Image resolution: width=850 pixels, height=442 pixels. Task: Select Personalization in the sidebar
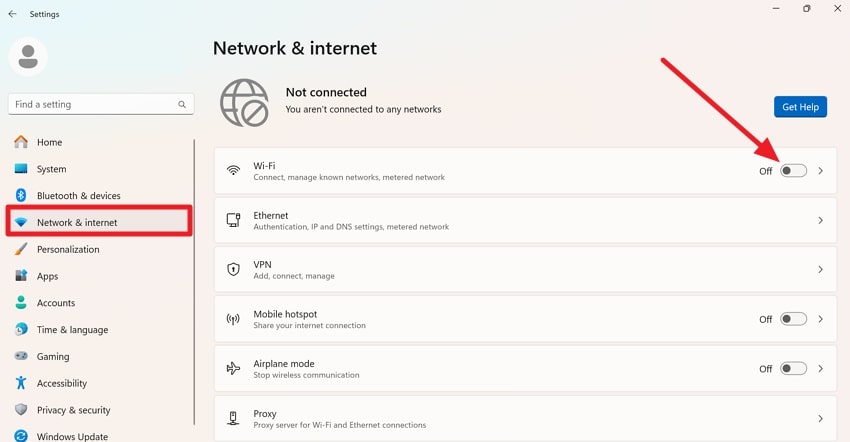click(x=68, y=249)
